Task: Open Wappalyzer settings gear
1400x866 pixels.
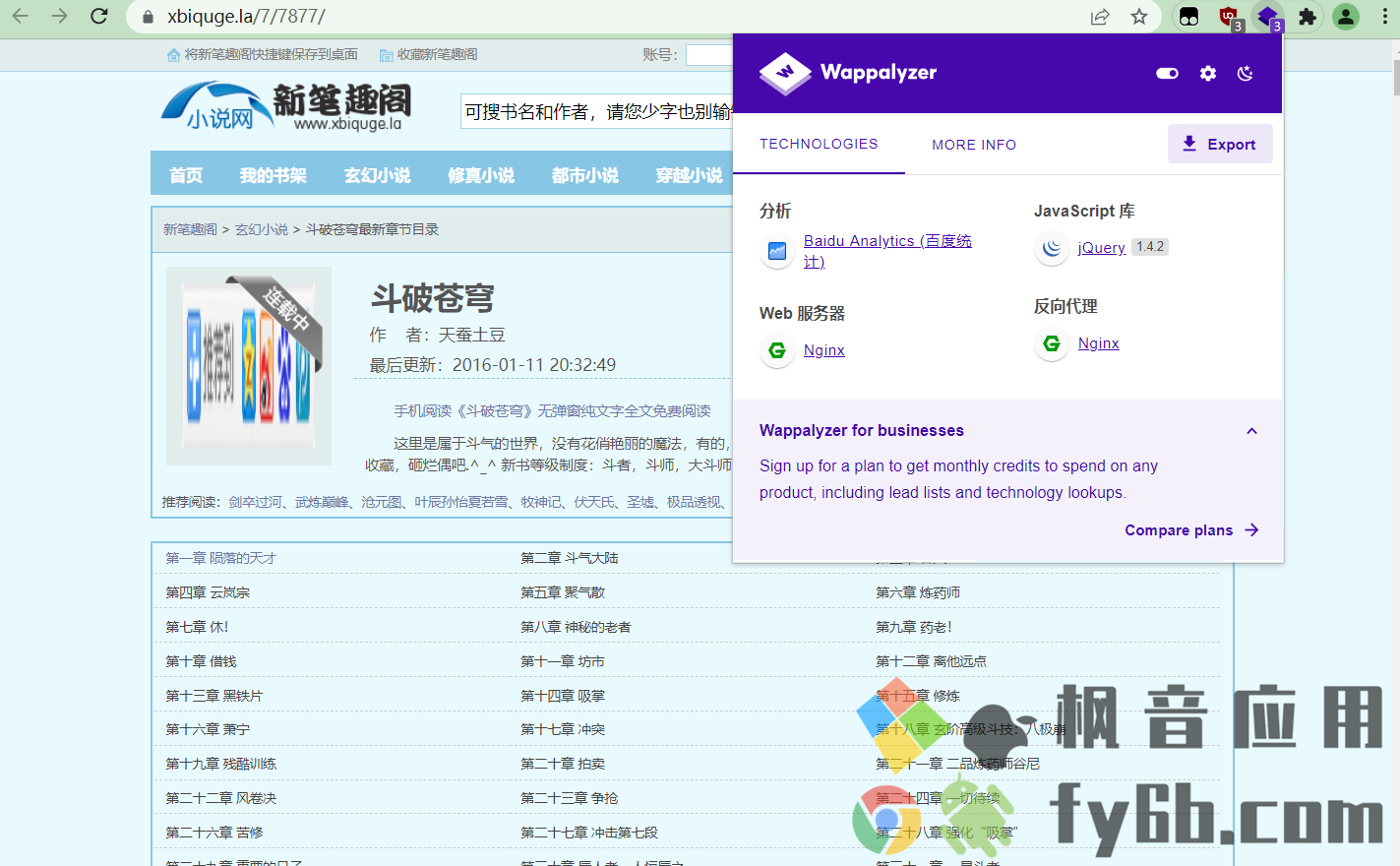Action: 1208,73
